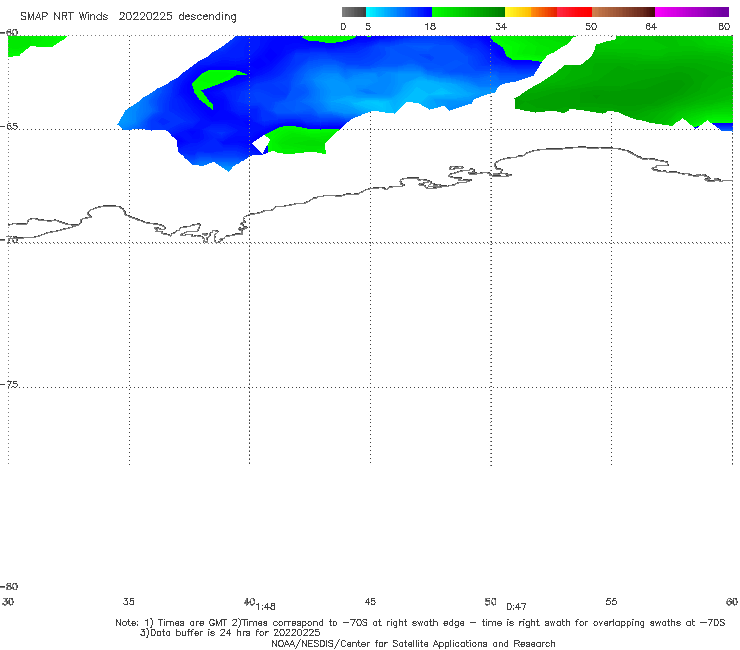Click the color scale label "50" under the red segment
The height and width of the screenshot is (650, 740).
(591, 27)
